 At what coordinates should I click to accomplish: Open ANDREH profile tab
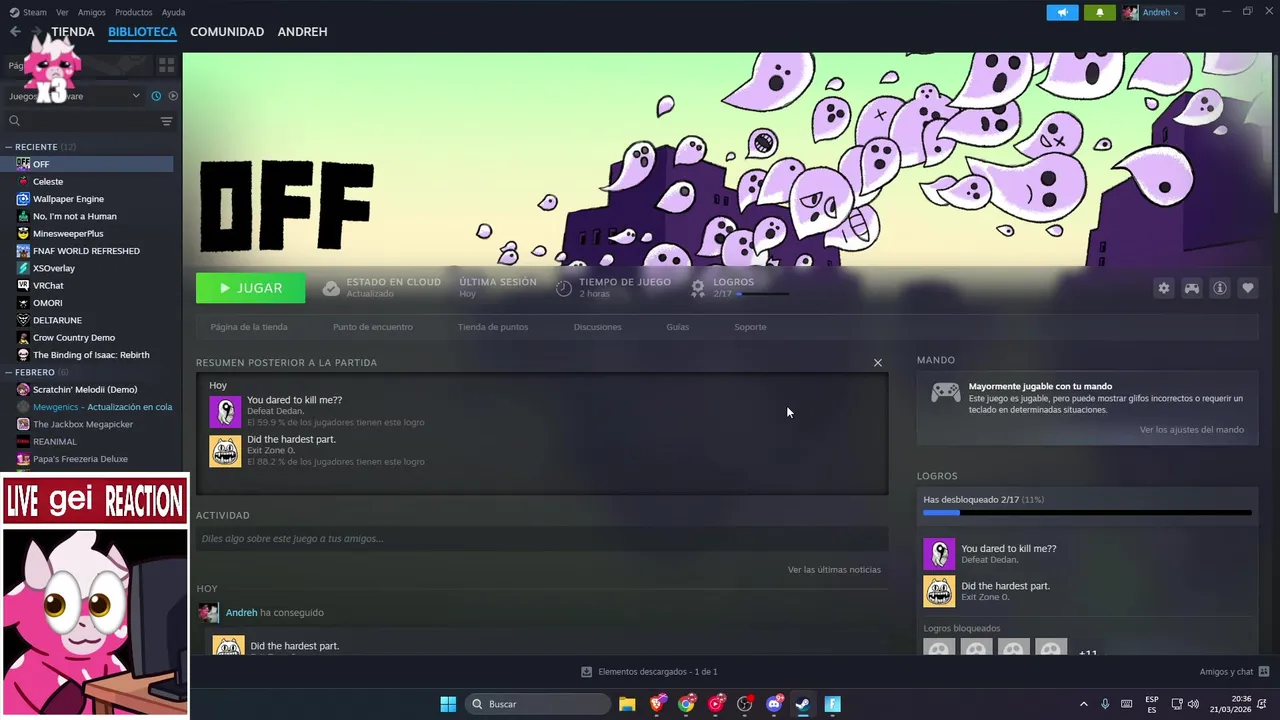click(x=302, y=32)
